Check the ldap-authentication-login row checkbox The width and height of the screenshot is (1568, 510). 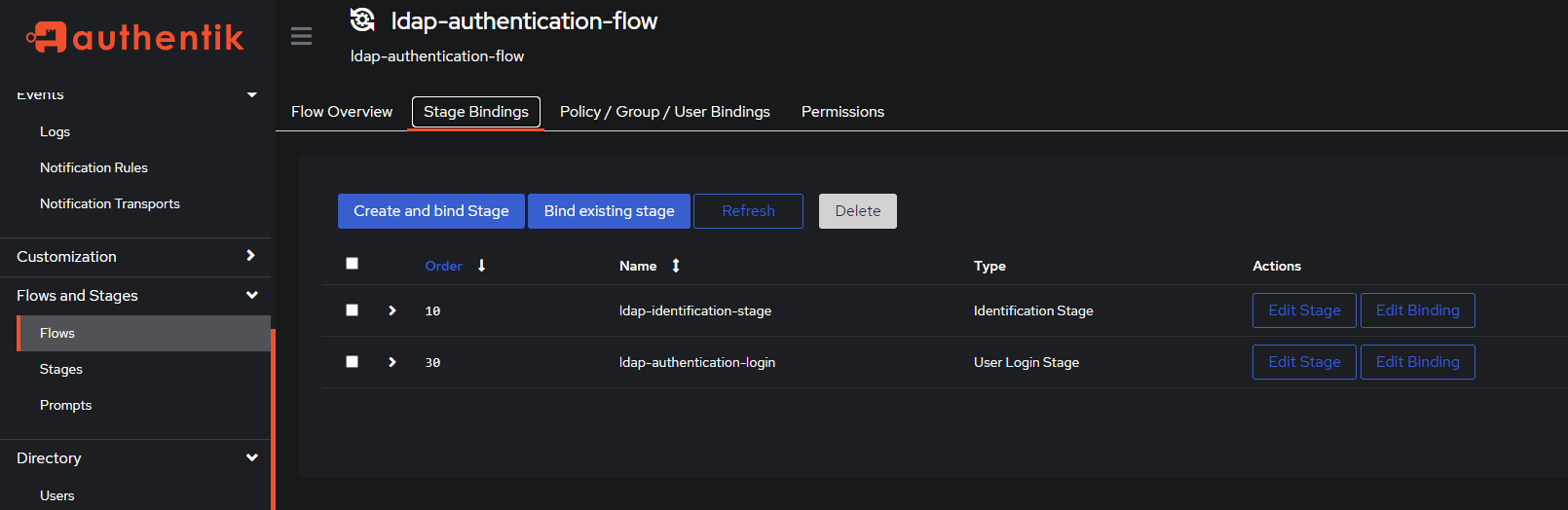(x=353, y=362)
